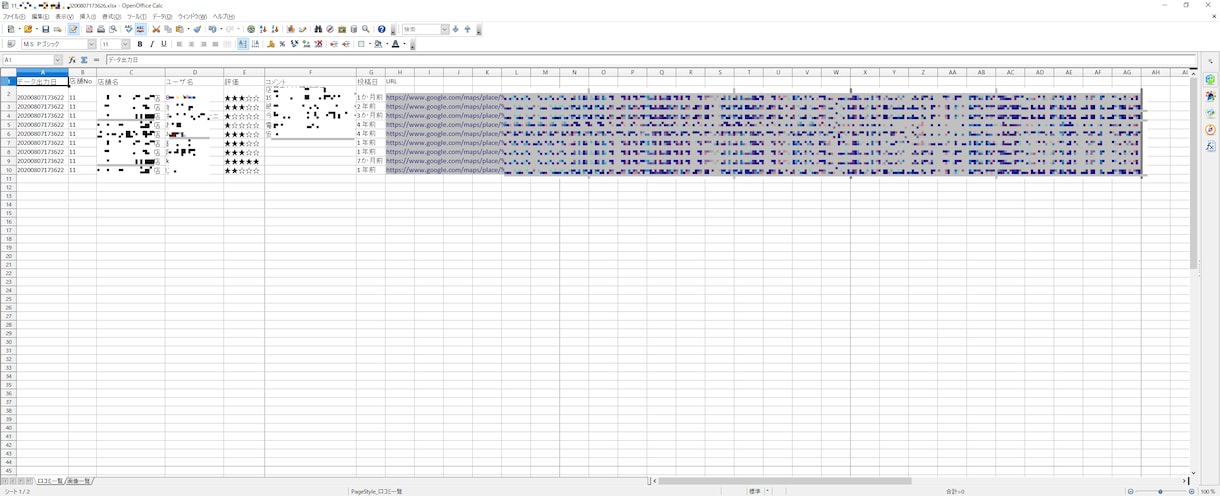The width and height of the screenshot is (1220, 496).
Task: Open the Function Wizard icon
Action: click(72, 60)
